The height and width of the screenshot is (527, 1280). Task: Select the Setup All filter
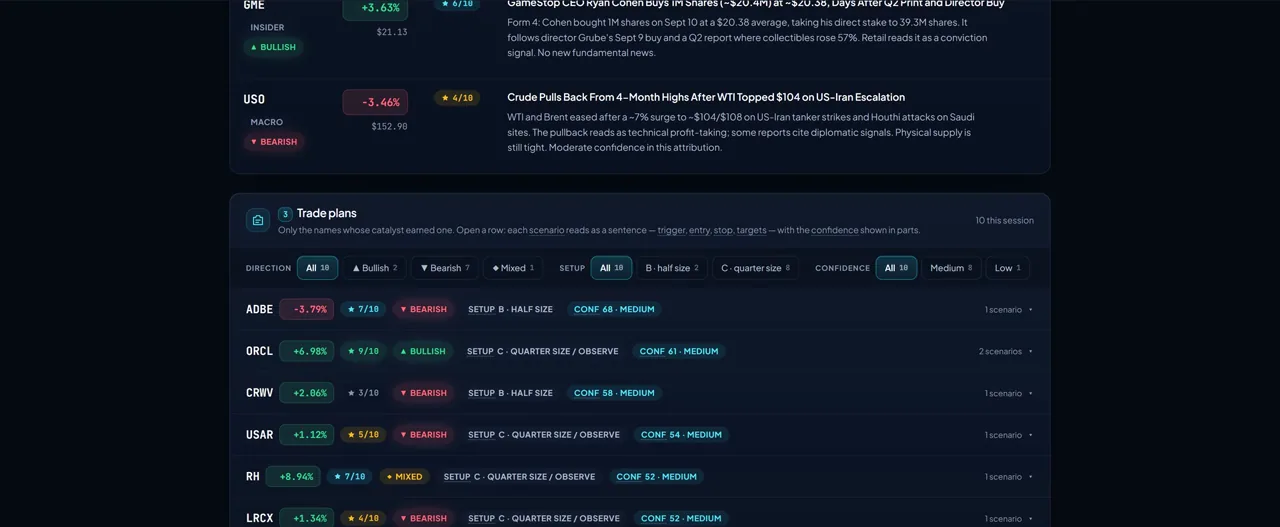pos(611,268)
